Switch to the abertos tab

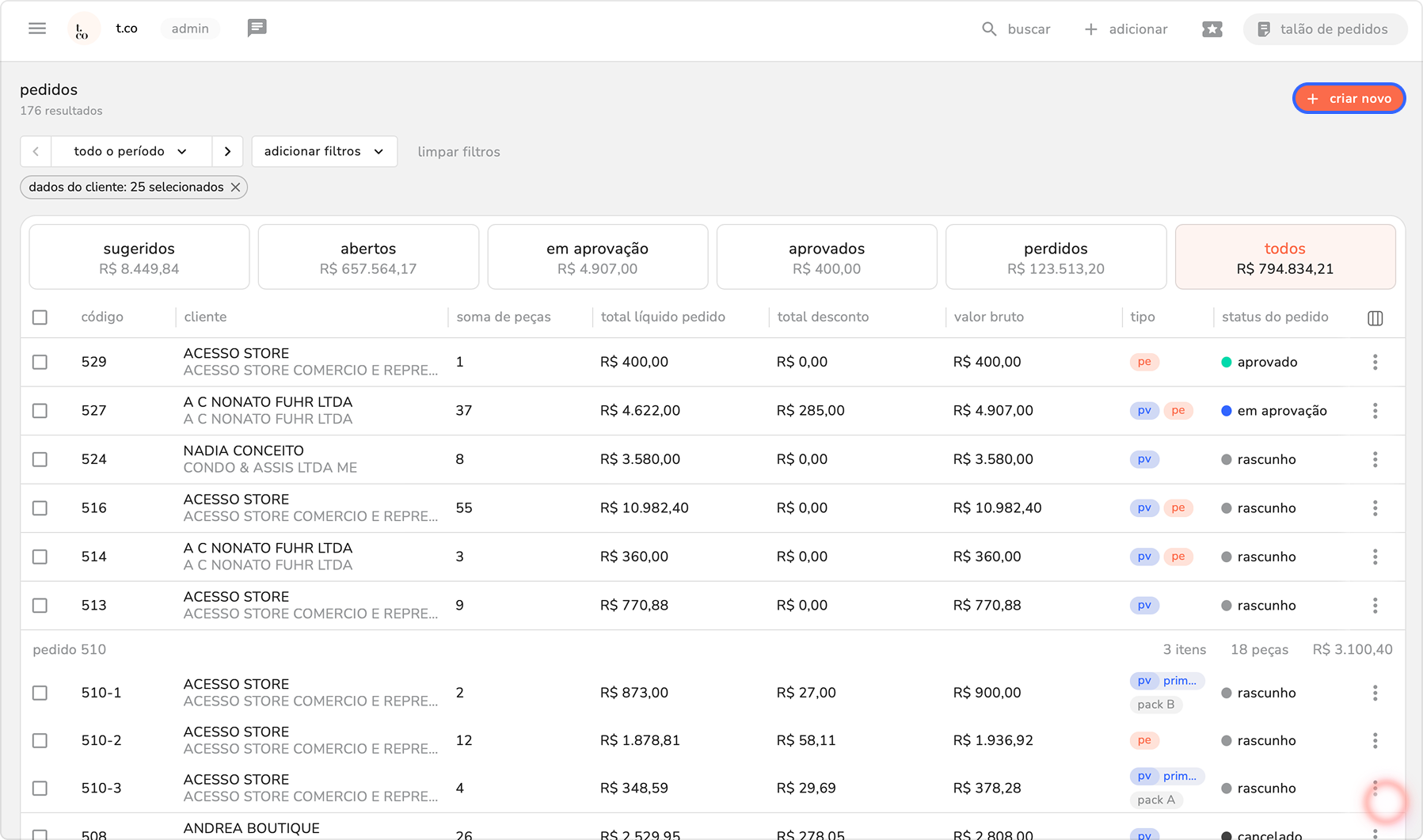(x=368, y=257)
